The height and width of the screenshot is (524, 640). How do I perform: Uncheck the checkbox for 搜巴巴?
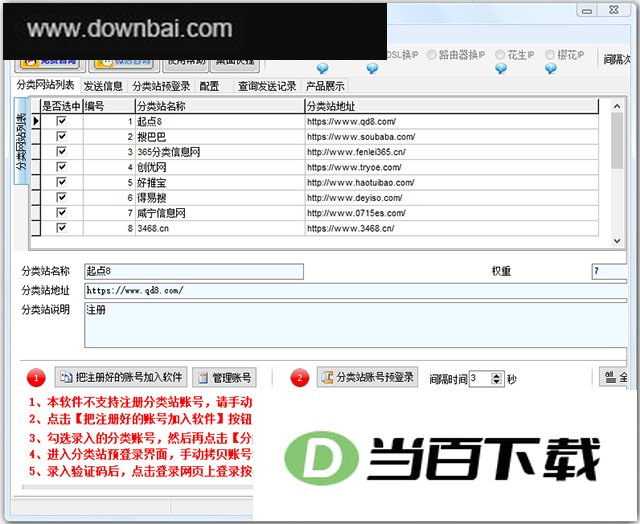point(62,136)
